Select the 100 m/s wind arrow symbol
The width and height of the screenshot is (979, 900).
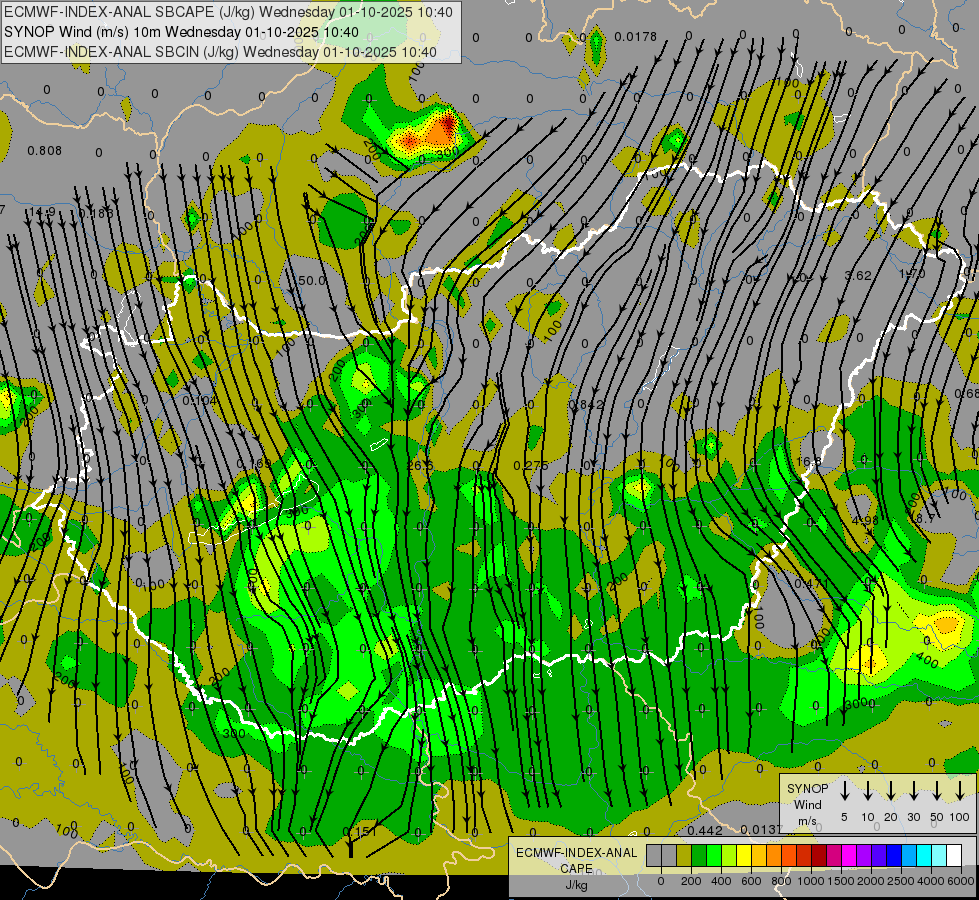point(960,791)
